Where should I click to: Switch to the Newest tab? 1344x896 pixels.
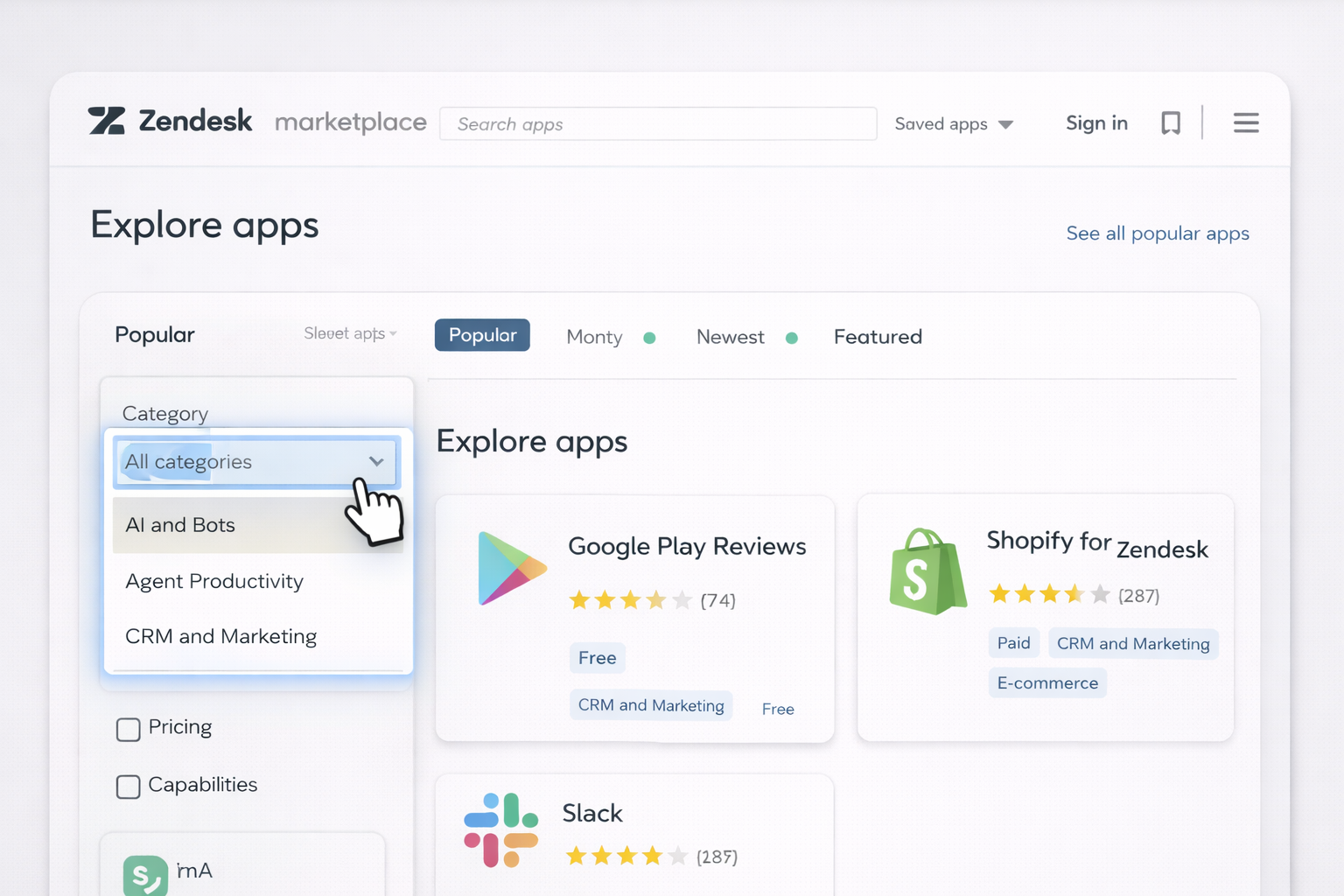[x=730, y=337]
